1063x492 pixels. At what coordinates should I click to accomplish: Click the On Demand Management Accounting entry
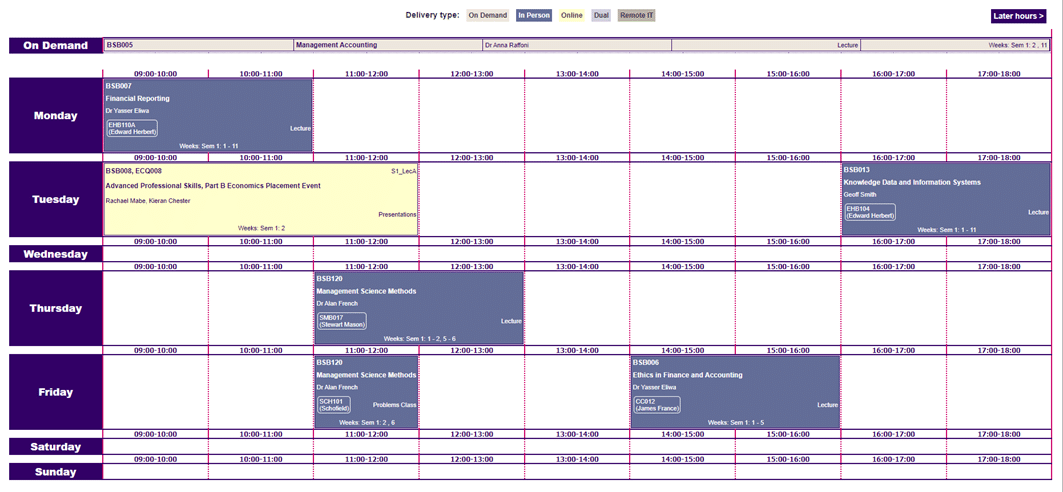point(336,45)
